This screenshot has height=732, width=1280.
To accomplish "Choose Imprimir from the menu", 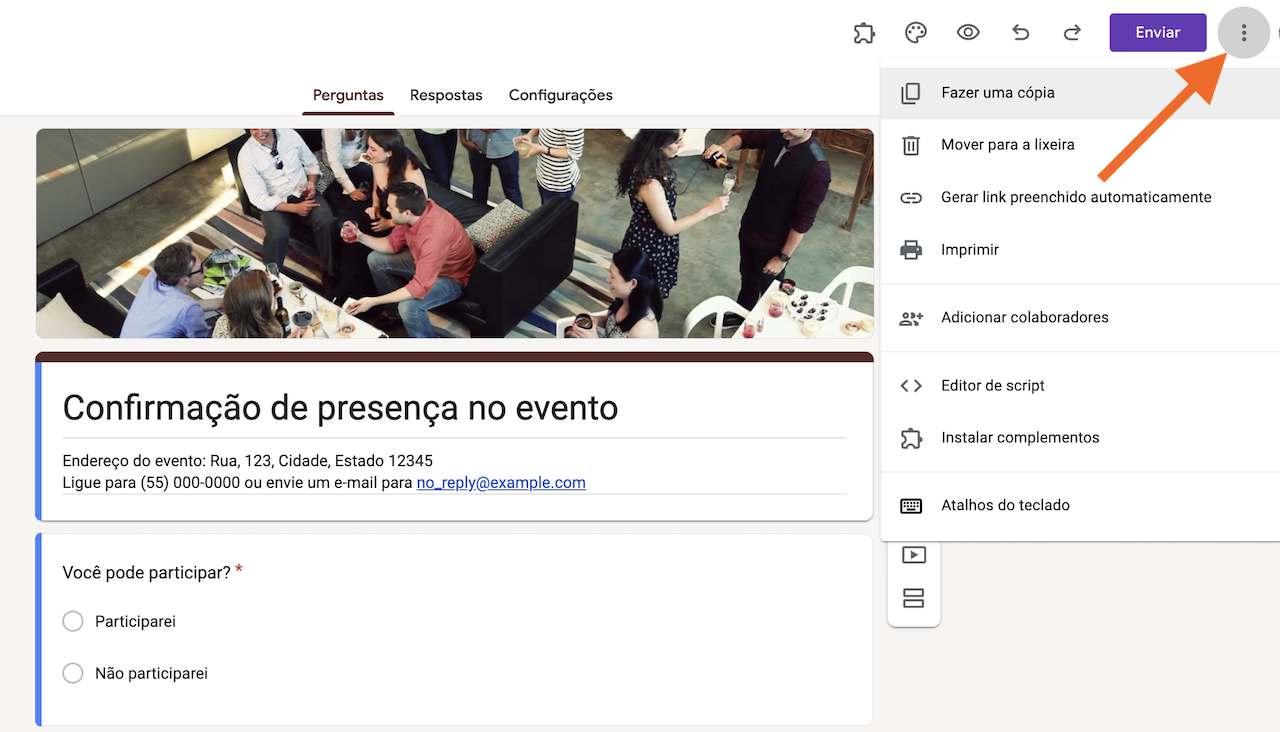I will click(969, 250).
